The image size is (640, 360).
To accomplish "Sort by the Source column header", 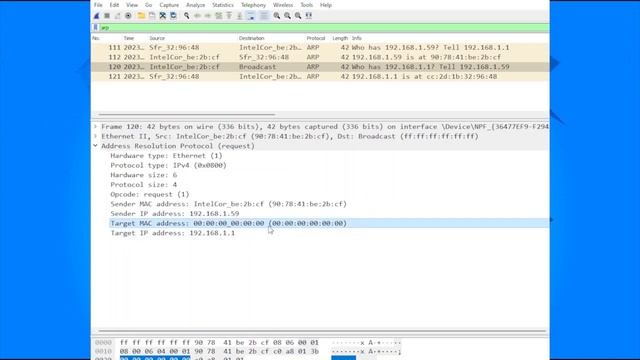I will coord(157,38).
